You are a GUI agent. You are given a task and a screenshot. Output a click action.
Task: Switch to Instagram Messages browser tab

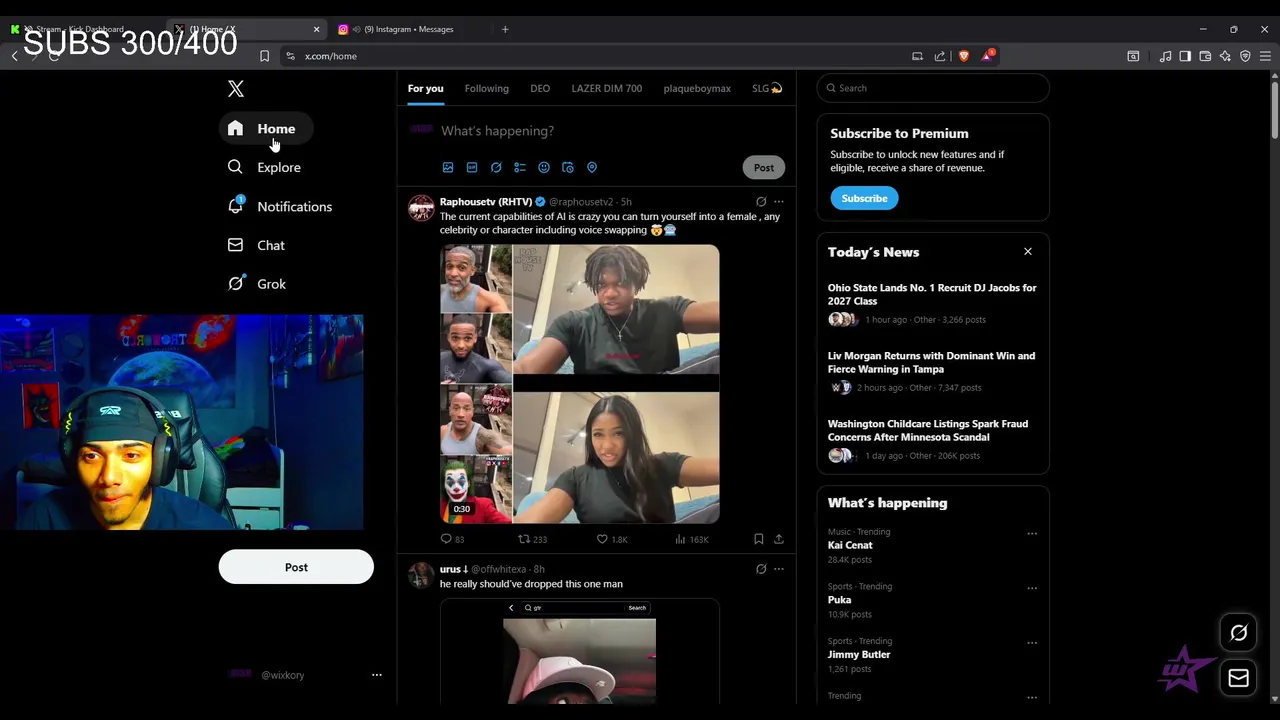click(410, 29)
